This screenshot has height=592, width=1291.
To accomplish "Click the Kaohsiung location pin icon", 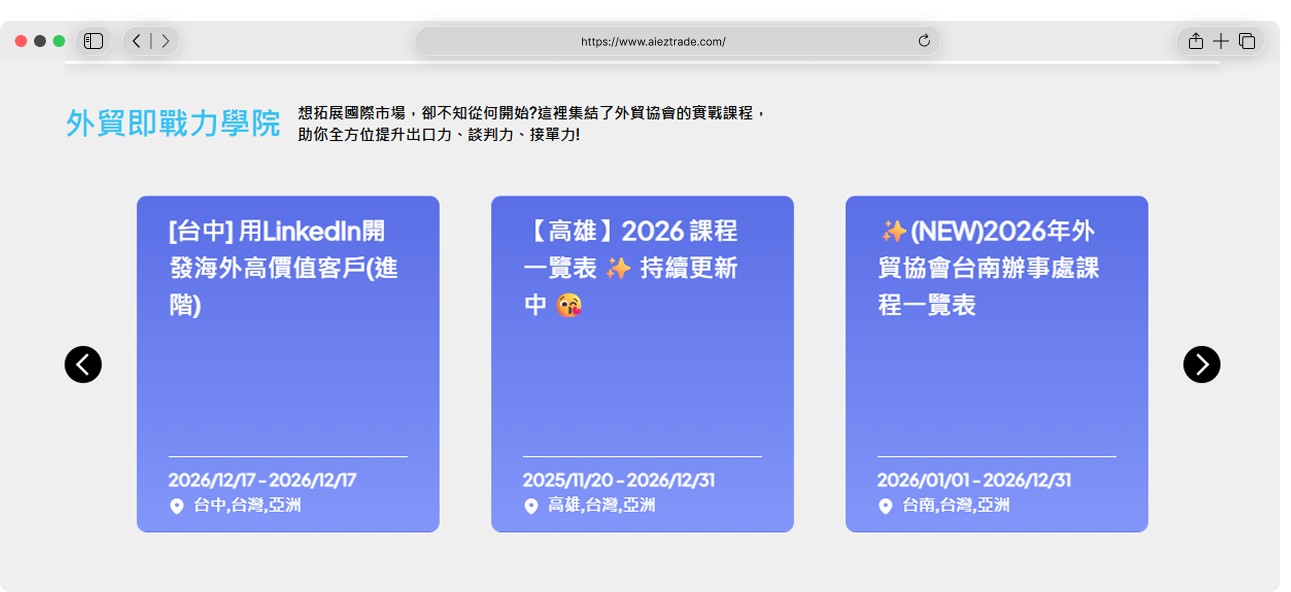I will click(531, 507).
